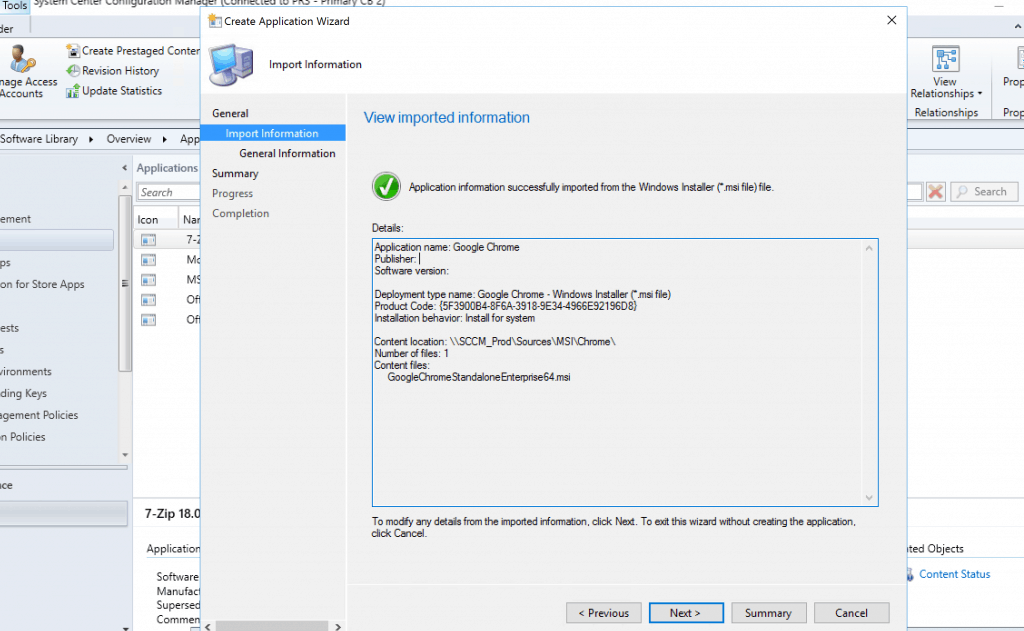
Task: Open Create Prestaged Content File in ribbon
Action: pyautogui.click(x=133, y=50)
